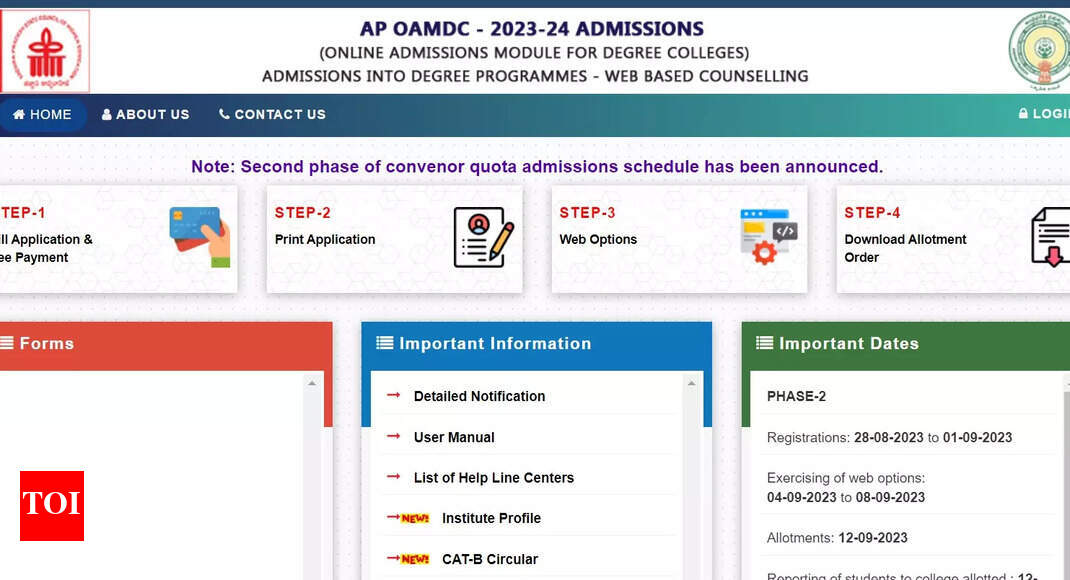Click the arrow icon beside User Manual
This screenshot has width=1070, height=580.
pyautogui.click(x=393, y=436)
